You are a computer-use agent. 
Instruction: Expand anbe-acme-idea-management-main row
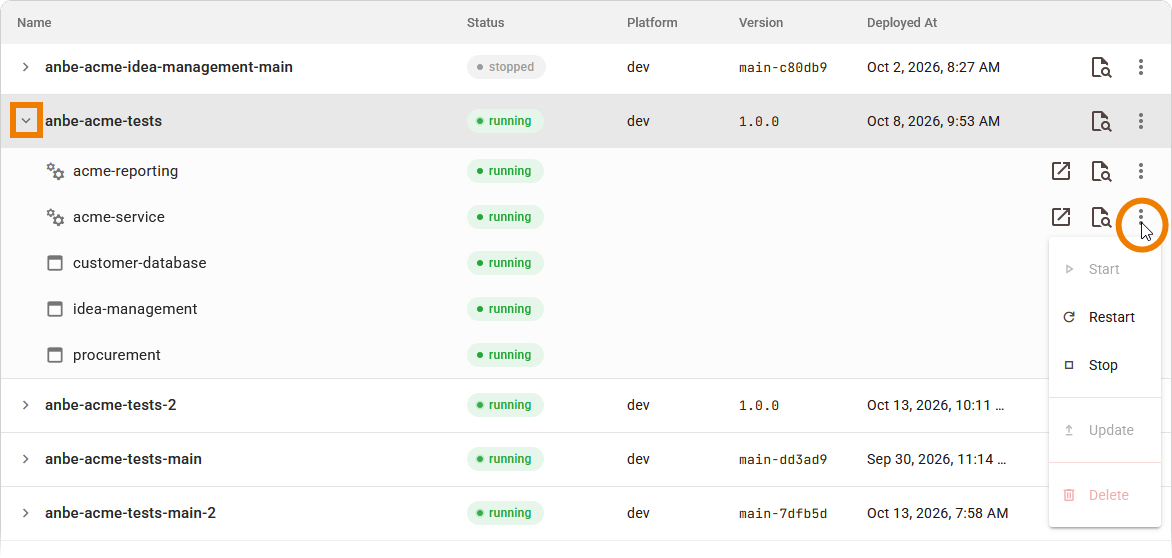[25, 67]
